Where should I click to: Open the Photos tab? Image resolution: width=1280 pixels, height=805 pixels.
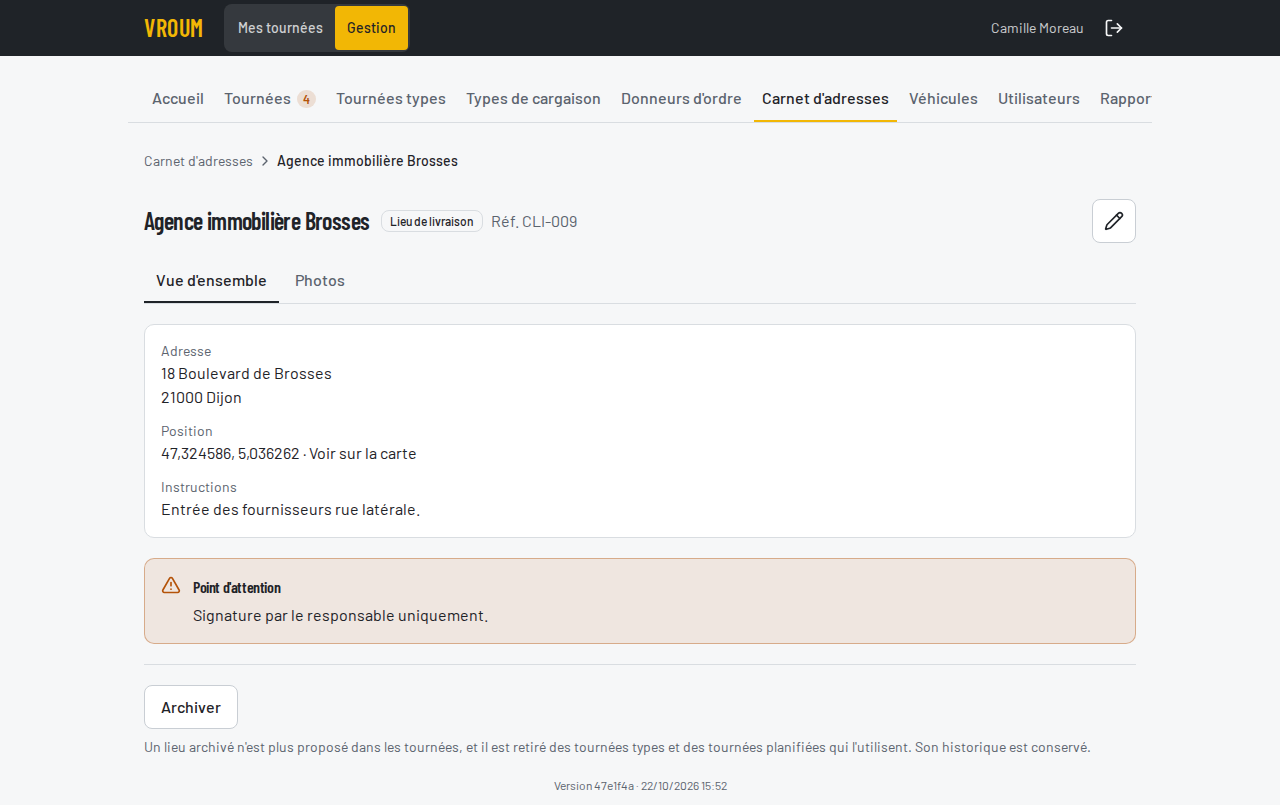pos(320,281)
